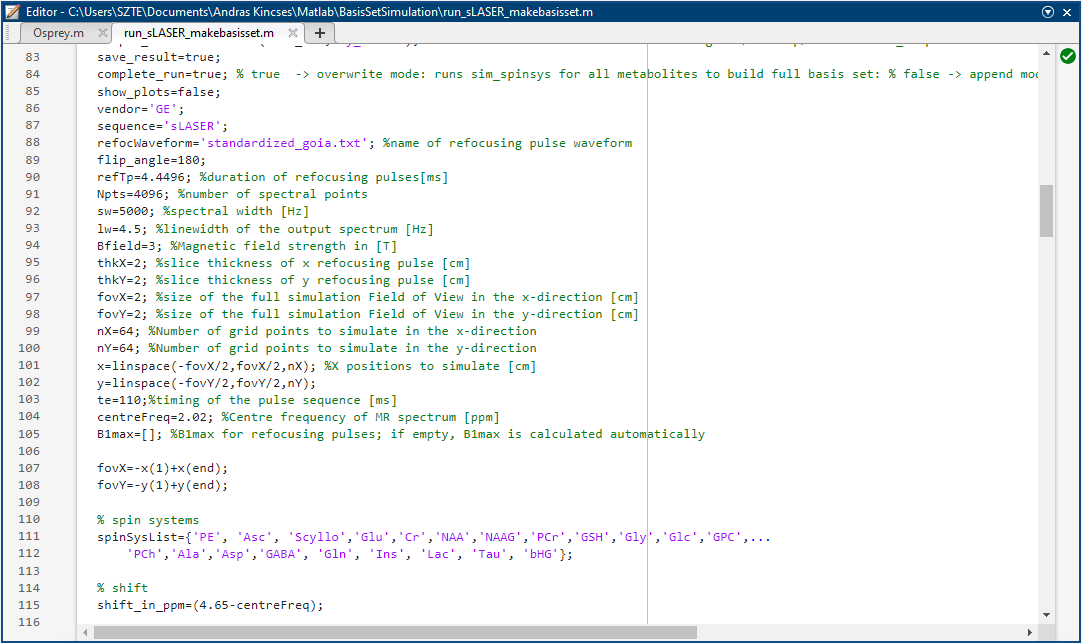Image resolution: width=1082 pixels, height=643 pixels.
Task: Click the vertical scrollbar down arrow
Action: pos(1046,615)
